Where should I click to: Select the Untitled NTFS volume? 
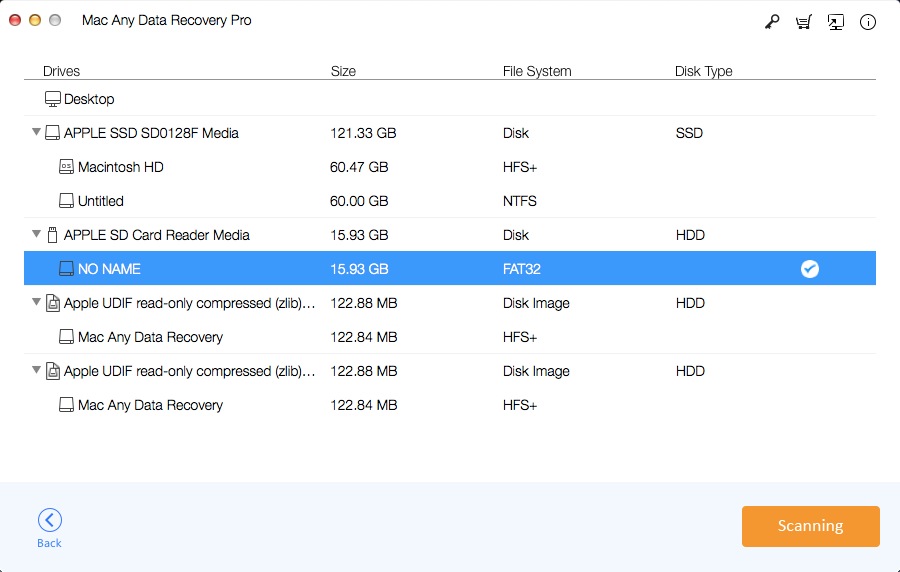click(x=101, y=201)
